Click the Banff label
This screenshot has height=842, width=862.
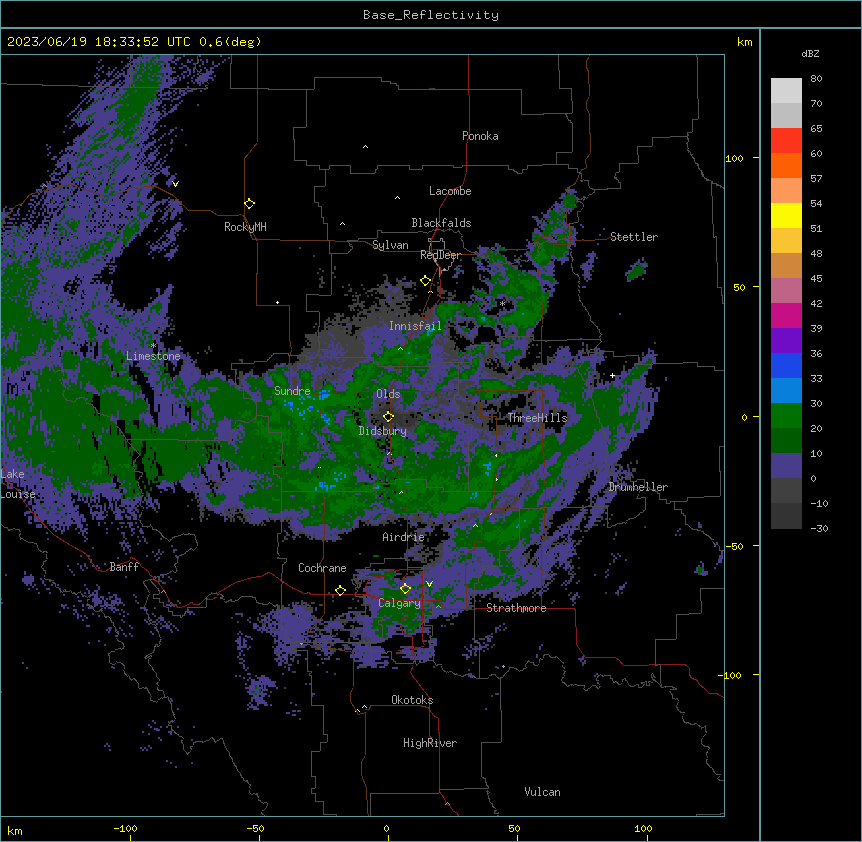[x=124, y=567]
